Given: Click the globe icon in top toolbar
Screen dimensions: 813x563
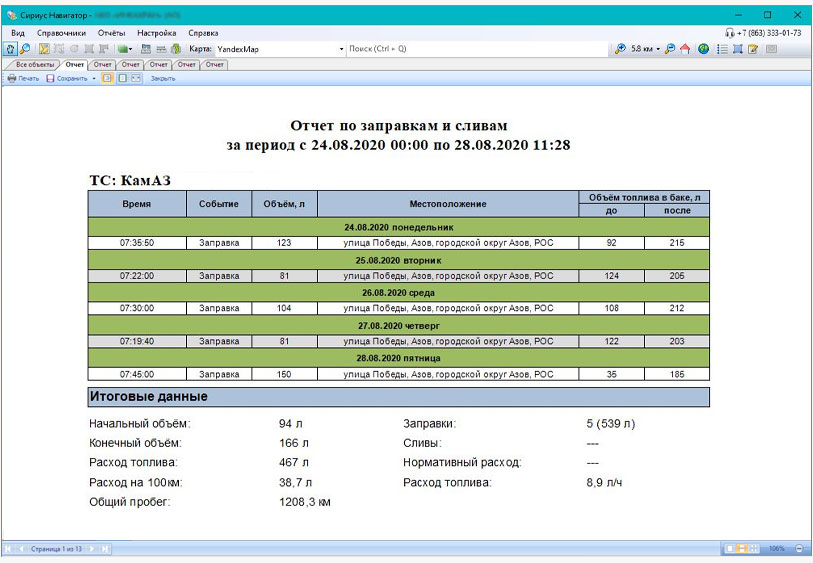Looking at the screenshot, I should (x=704, y=48).
